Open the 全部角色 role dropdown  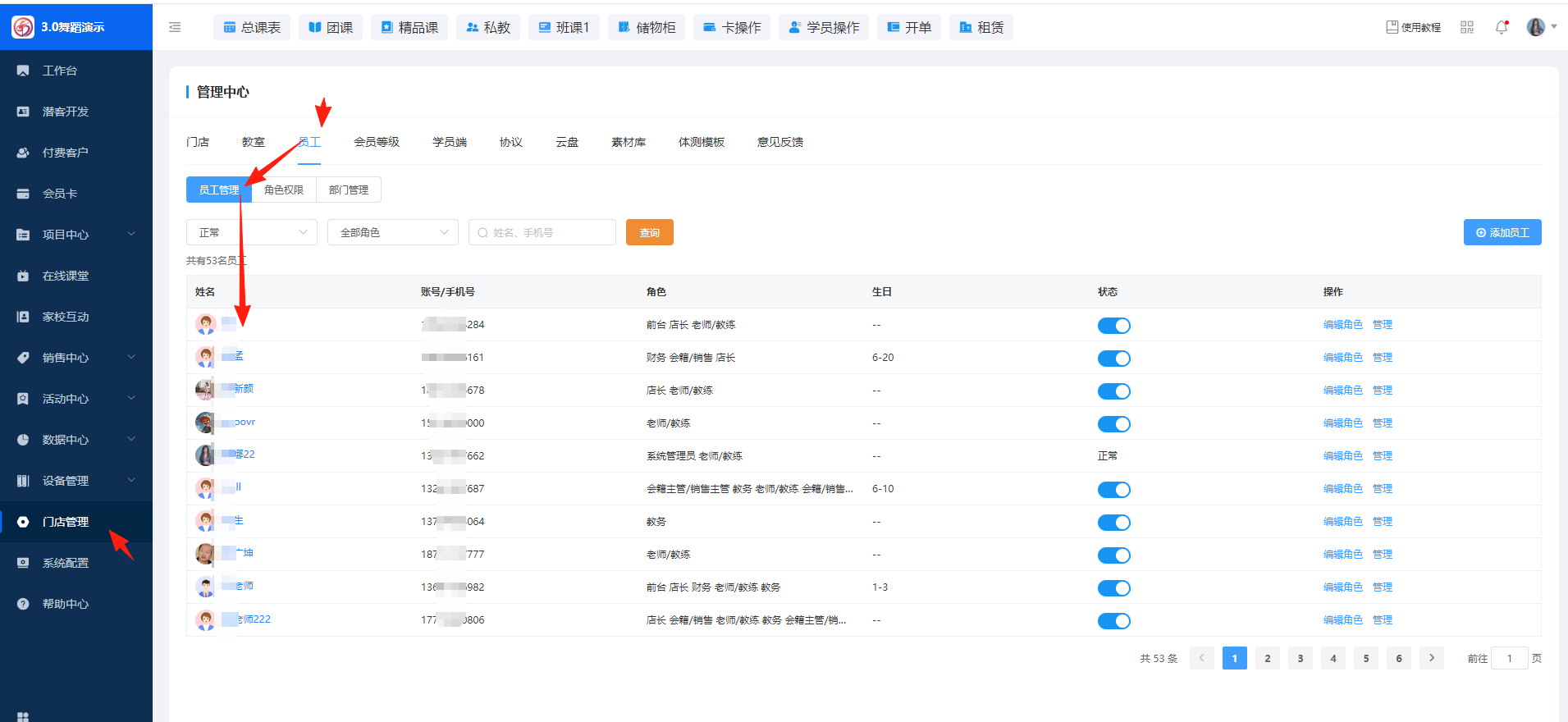click(392, 232)
